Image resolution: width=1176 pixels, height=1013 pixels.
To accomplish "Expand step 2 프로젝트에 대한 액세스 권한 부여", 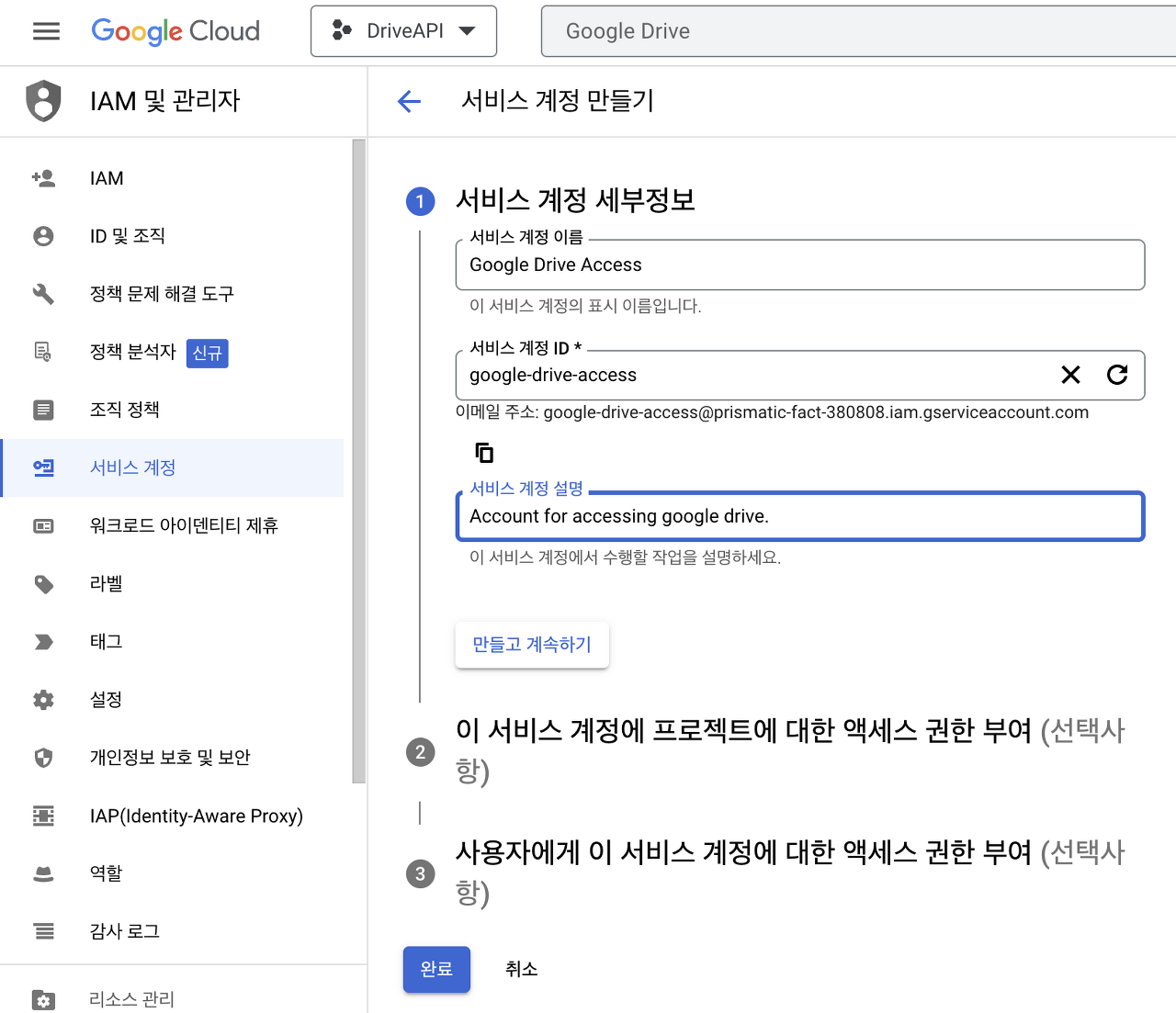I will tap(790, 750).
